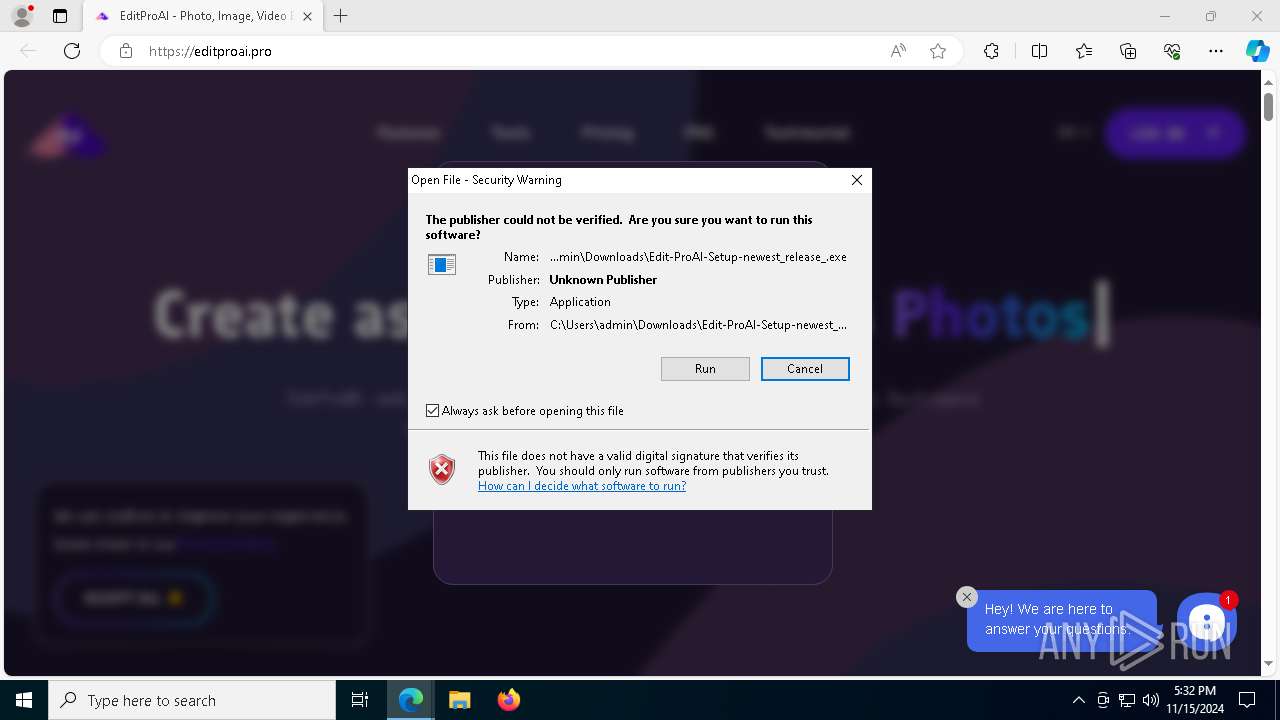Open the Windows Start menu

point(24,700)
